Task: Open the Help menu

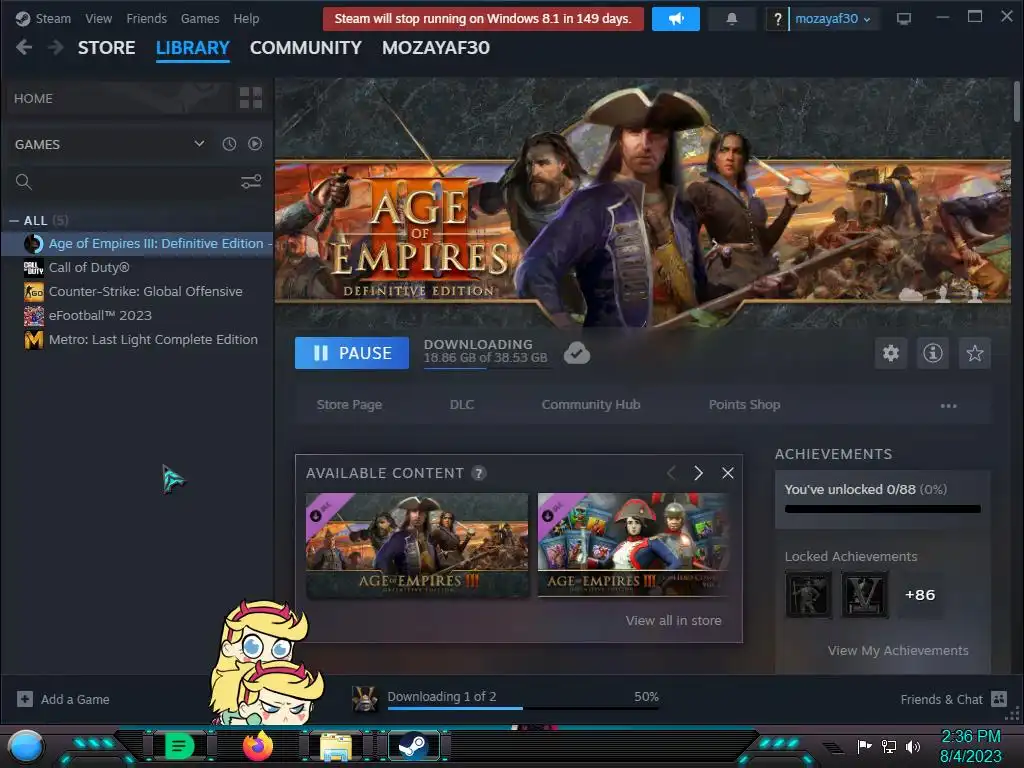Action: click(246, 18)
